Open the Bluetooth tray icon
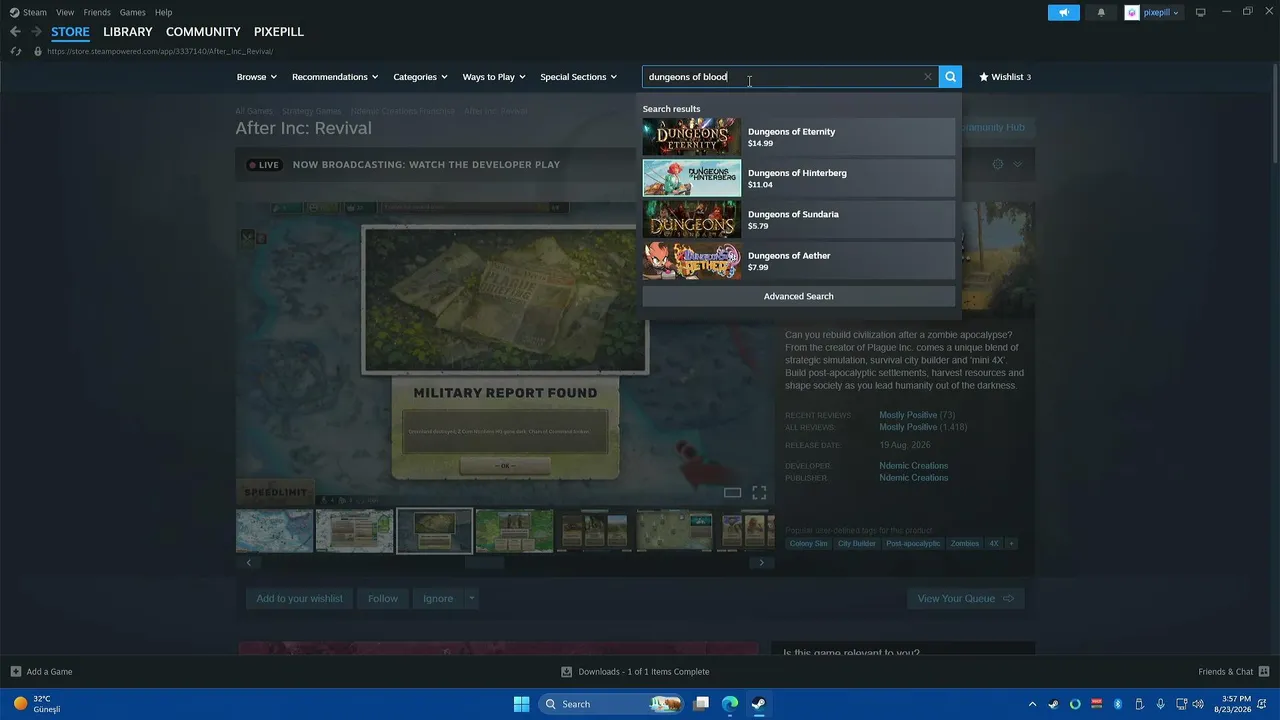 tap(1118, 704)
